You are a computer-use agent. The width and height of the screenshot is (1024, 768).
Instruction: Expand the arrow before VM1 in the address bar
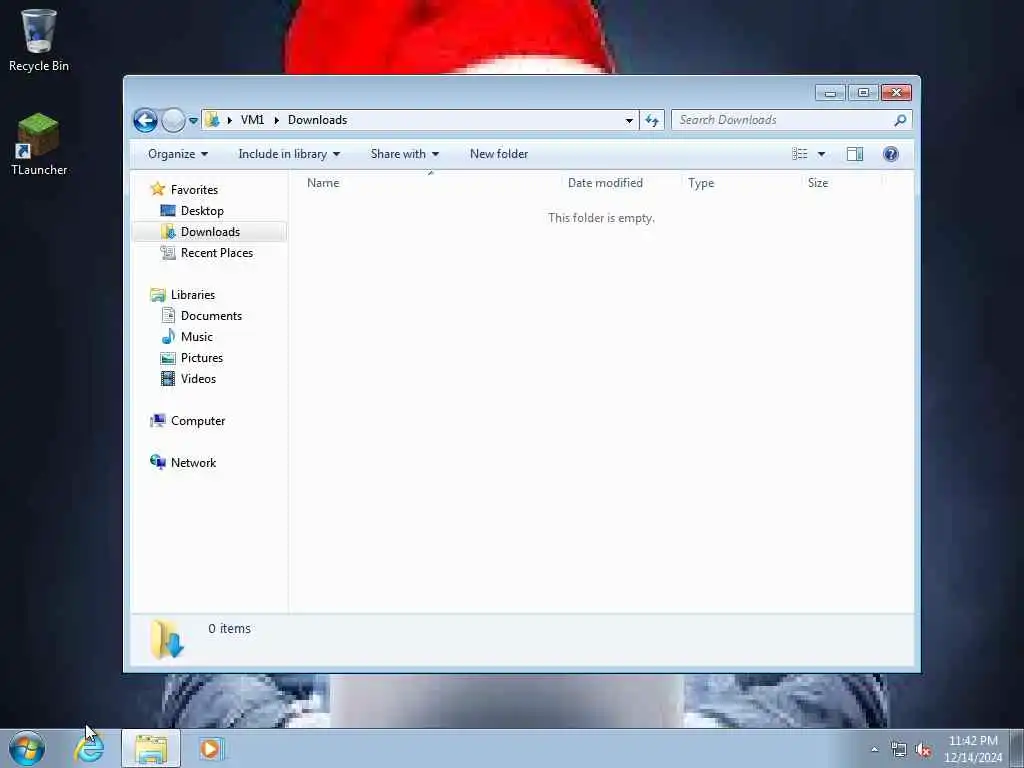[229, 120]
